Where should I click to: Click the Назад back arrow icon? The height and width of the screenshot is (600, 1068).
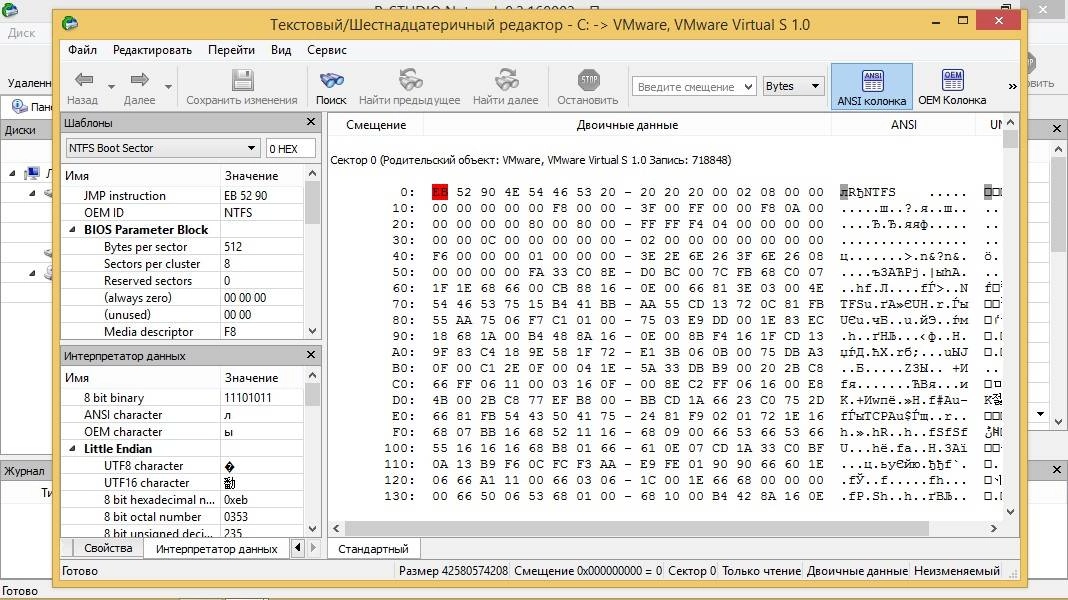84,80
